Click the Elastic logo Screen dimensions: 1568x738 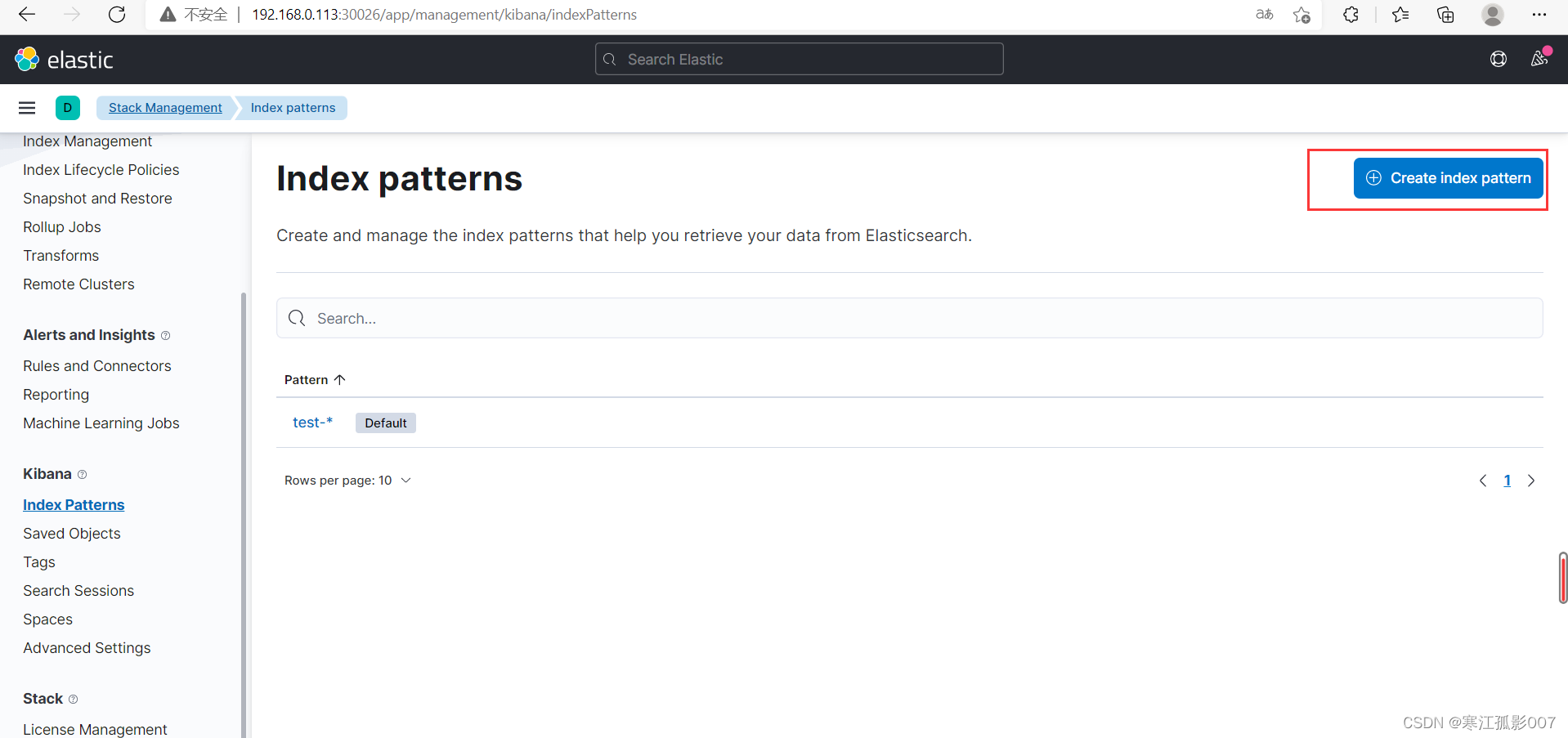tap(64, 59)
